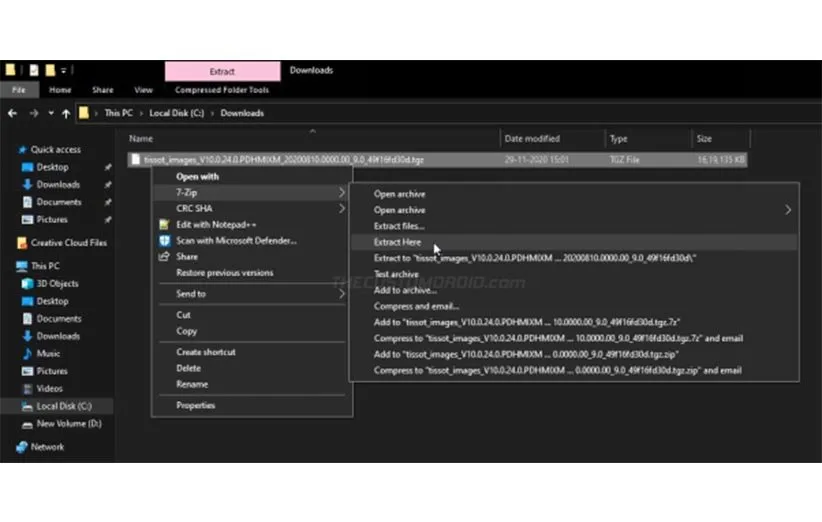Click the up arrow to parent folder
The height and width of the screenshot is (522, 822).
click(x=66, y=114)
